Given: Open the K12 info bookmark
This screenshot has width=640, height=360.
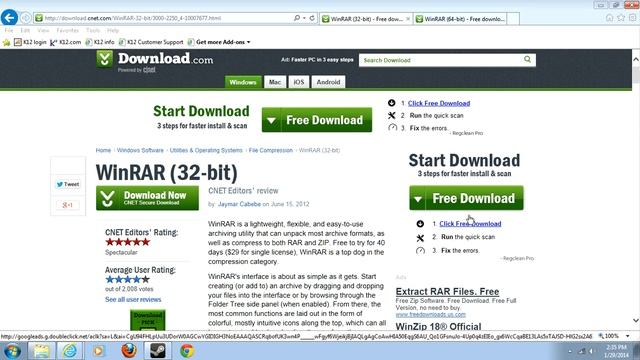Looking at the screenshot, I should (100, 42).
